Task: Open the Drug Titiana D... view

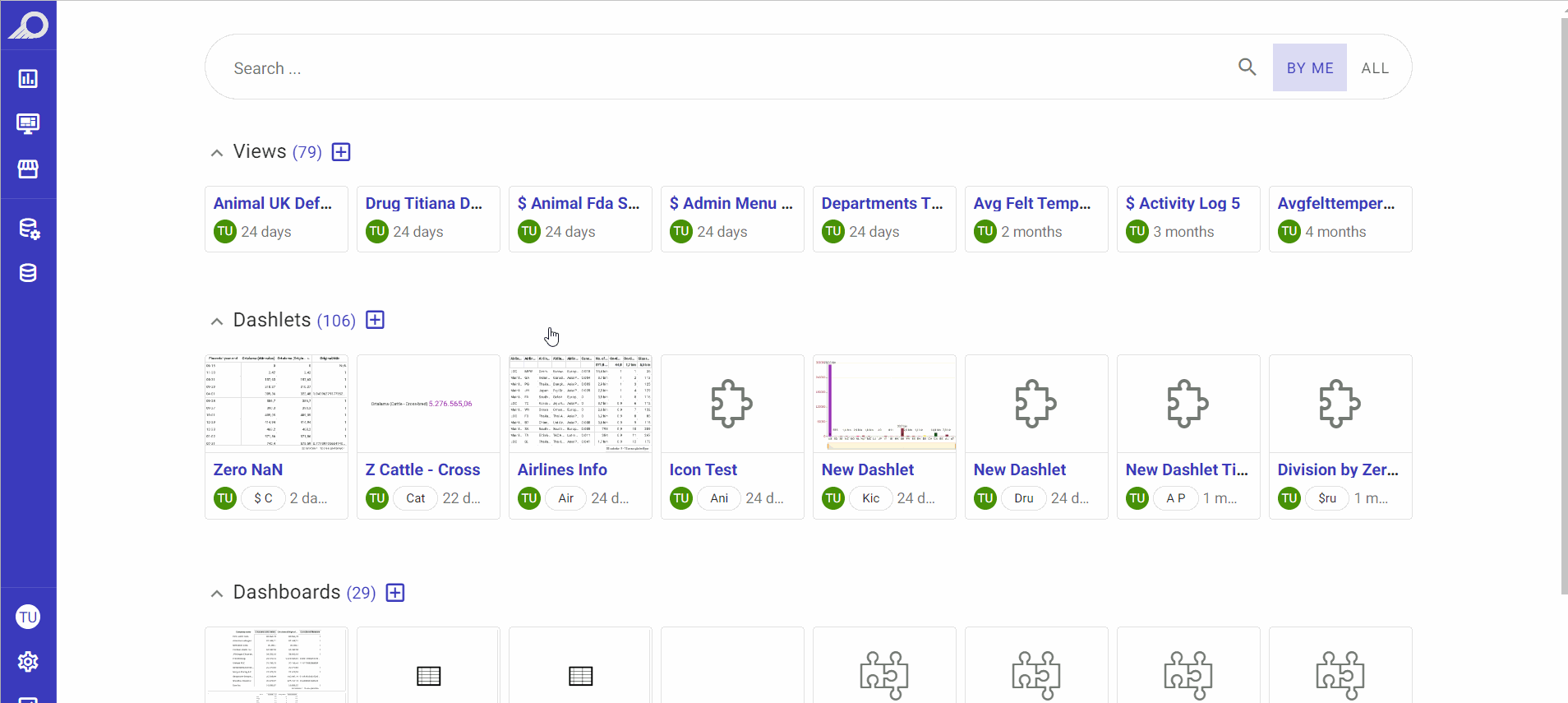Action: pos(428,219)
